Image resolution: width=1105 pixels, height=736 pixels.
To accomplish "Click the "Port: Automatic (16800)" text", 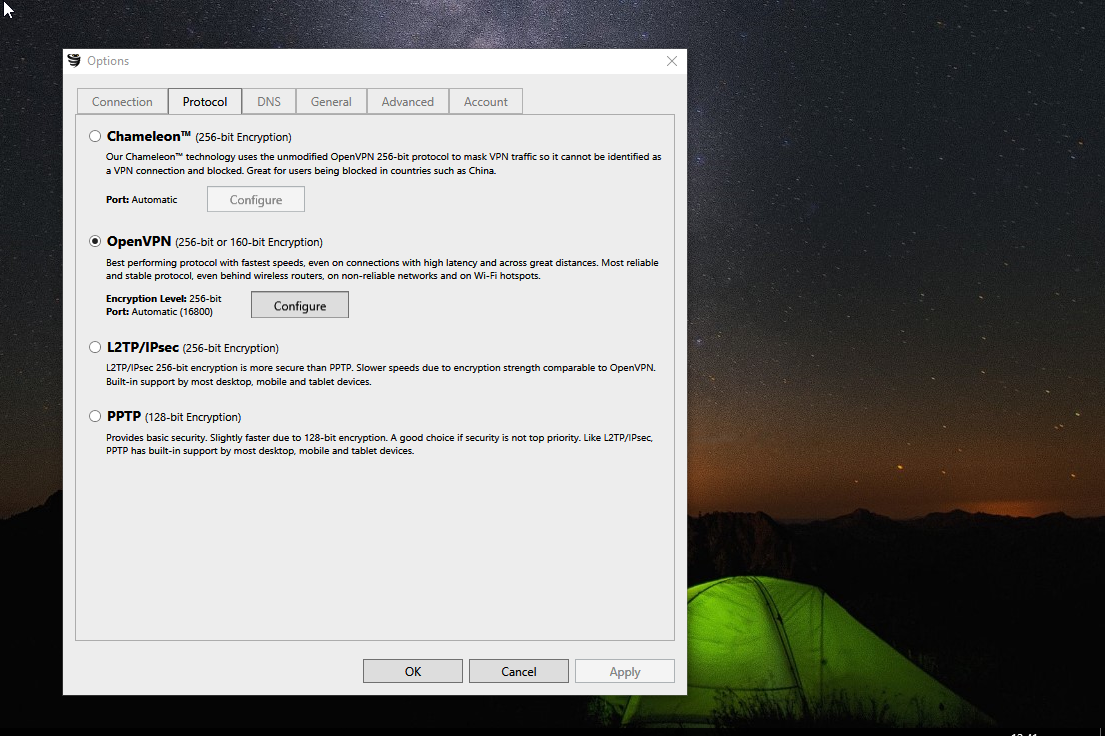I will 159,312.
